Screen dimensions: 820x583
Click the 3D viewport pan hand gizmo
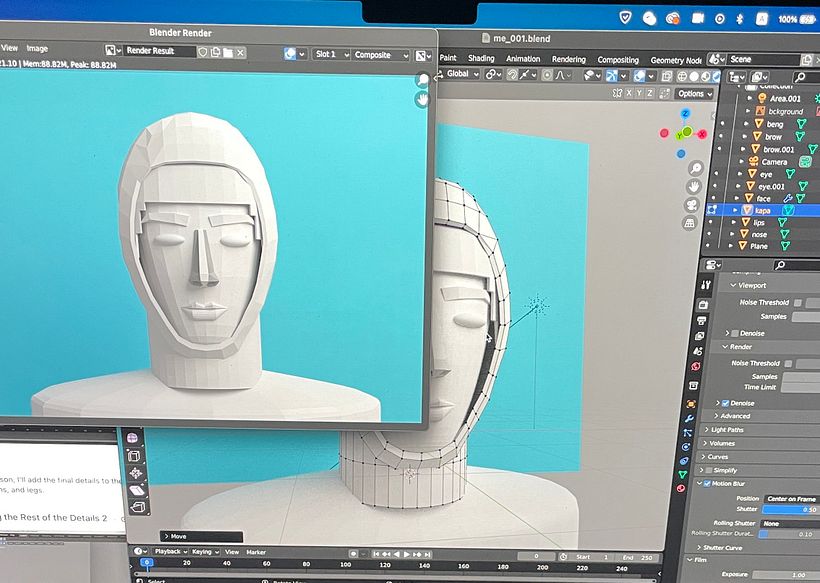click(x=694, y=186)
